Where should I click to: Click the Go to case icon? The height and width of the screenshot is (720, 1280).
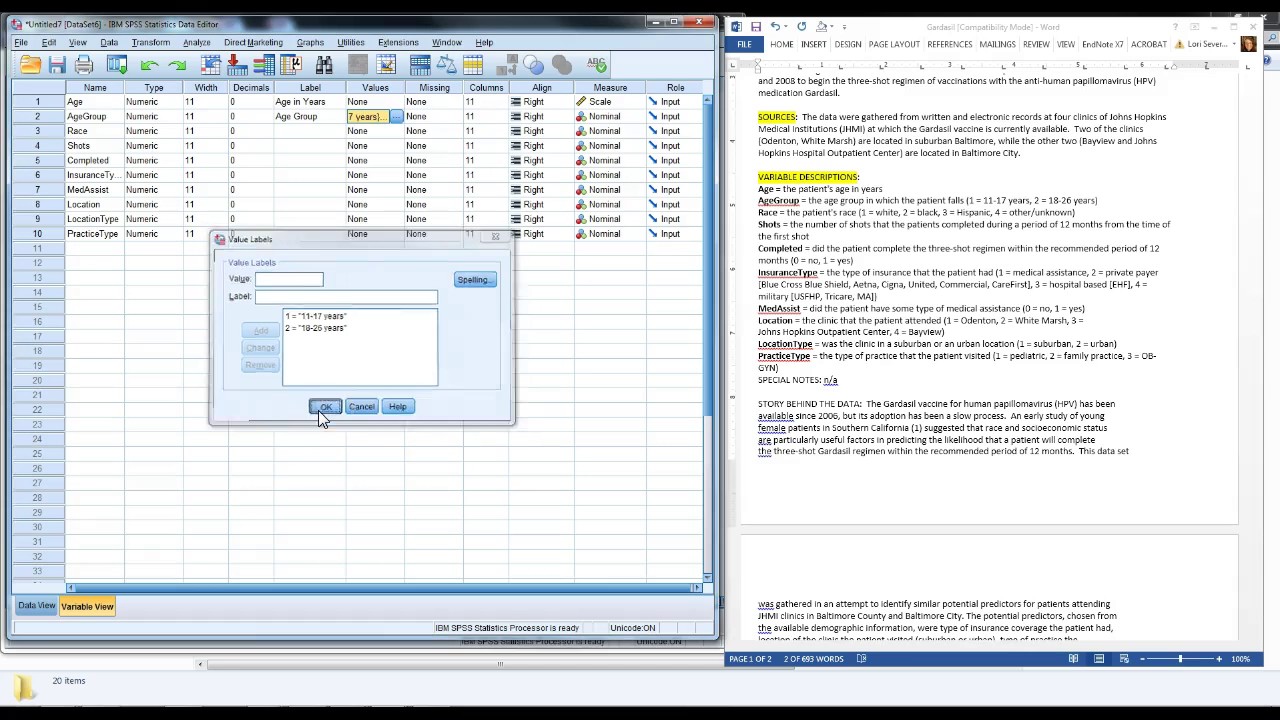point(210,65)
